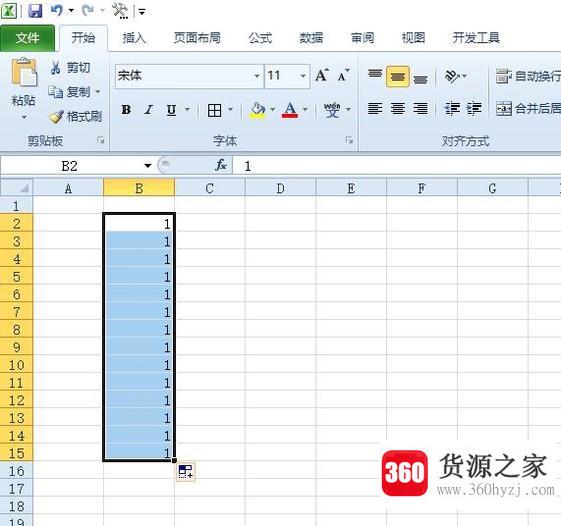Click the phonetic guide wén icon
The image size is (561, 526).
332,109
